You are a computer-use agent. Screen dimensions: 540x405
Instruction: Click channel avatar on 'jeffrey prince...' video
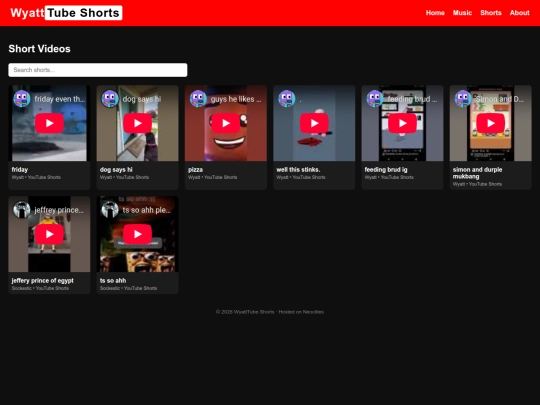(22, 210)
